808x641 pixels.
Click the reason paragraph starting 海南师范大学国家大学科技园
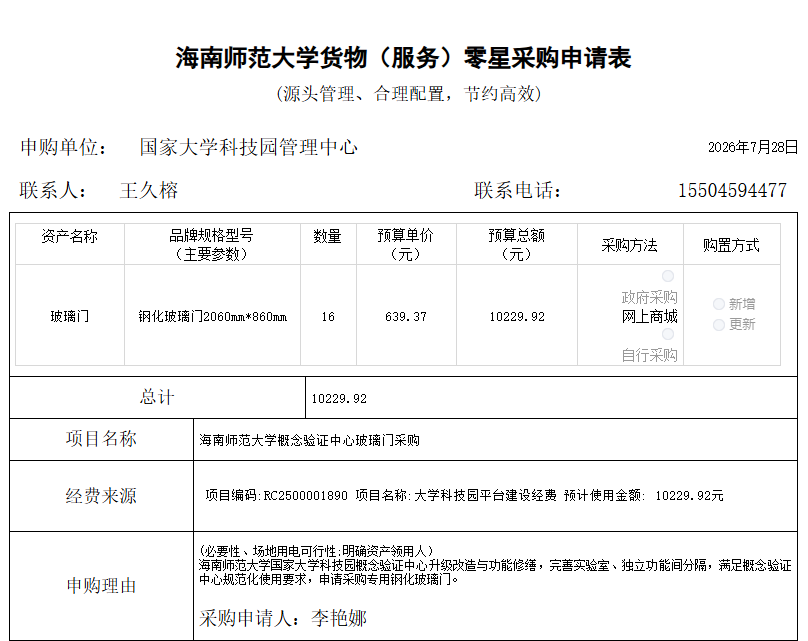pyautogui.click(x=495, y=572)
